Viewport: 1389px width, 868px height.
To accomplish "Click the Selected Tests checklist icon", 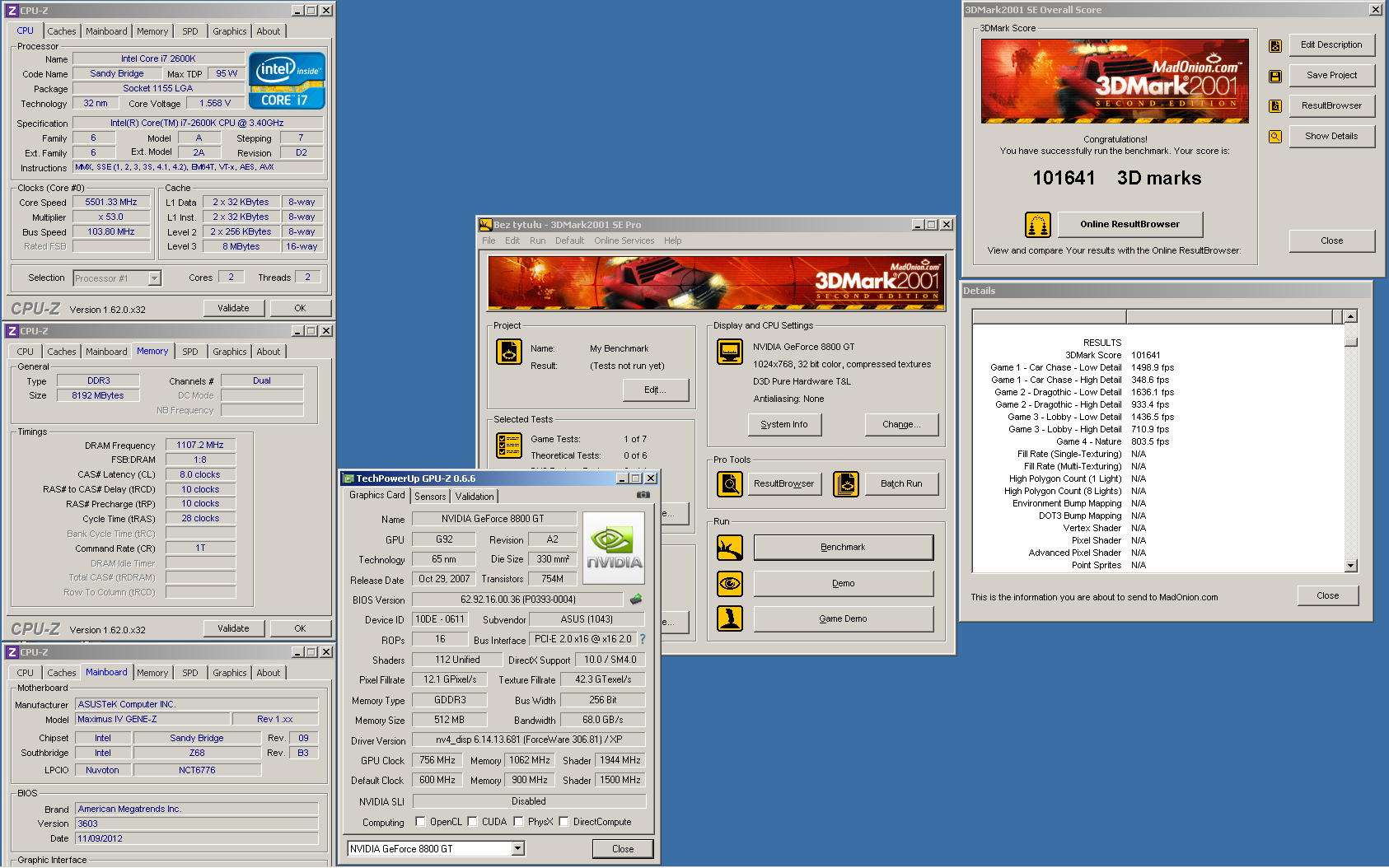I will 508,446.
